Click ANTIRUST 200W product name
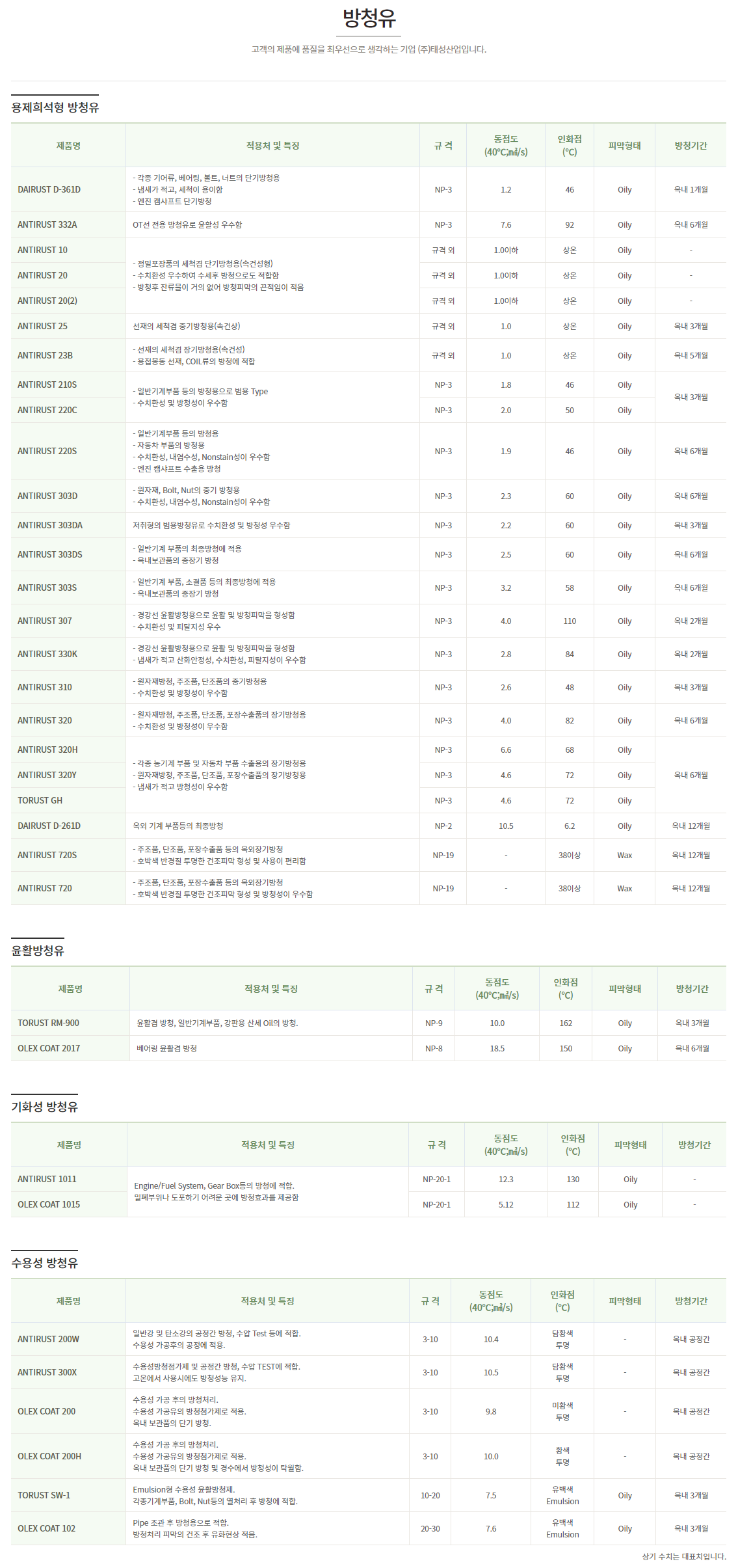The width and height of the screenshot is (751, 1568). pyautogui.click(x=49, y=1340)
